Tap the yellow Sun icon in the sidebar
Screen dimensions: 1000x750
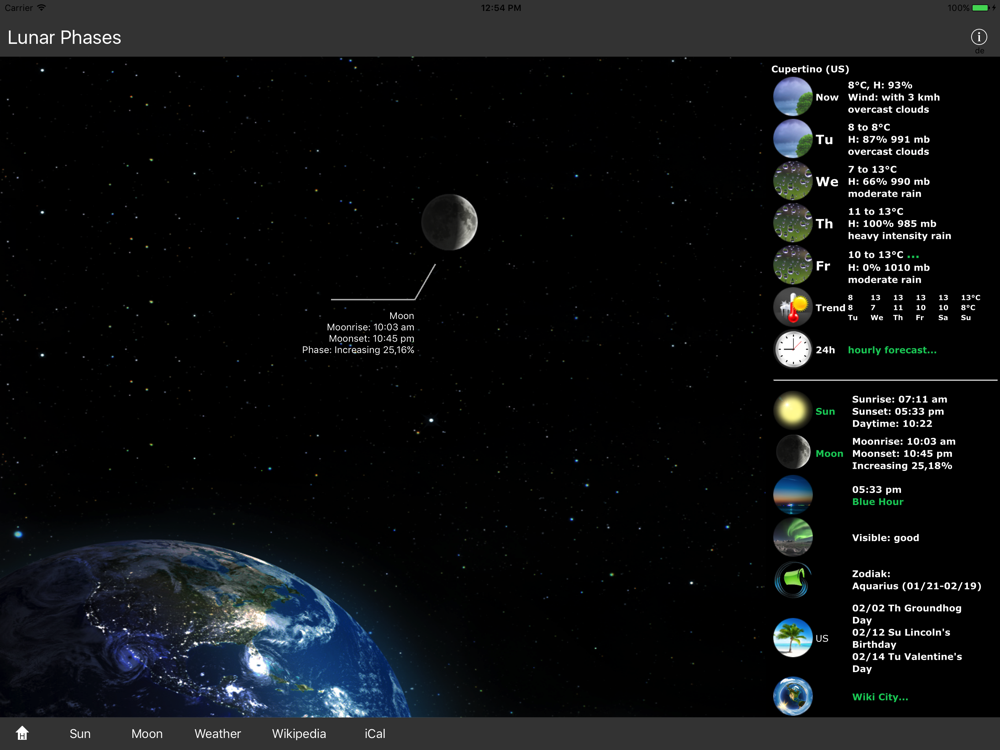(x=793, y=411)
